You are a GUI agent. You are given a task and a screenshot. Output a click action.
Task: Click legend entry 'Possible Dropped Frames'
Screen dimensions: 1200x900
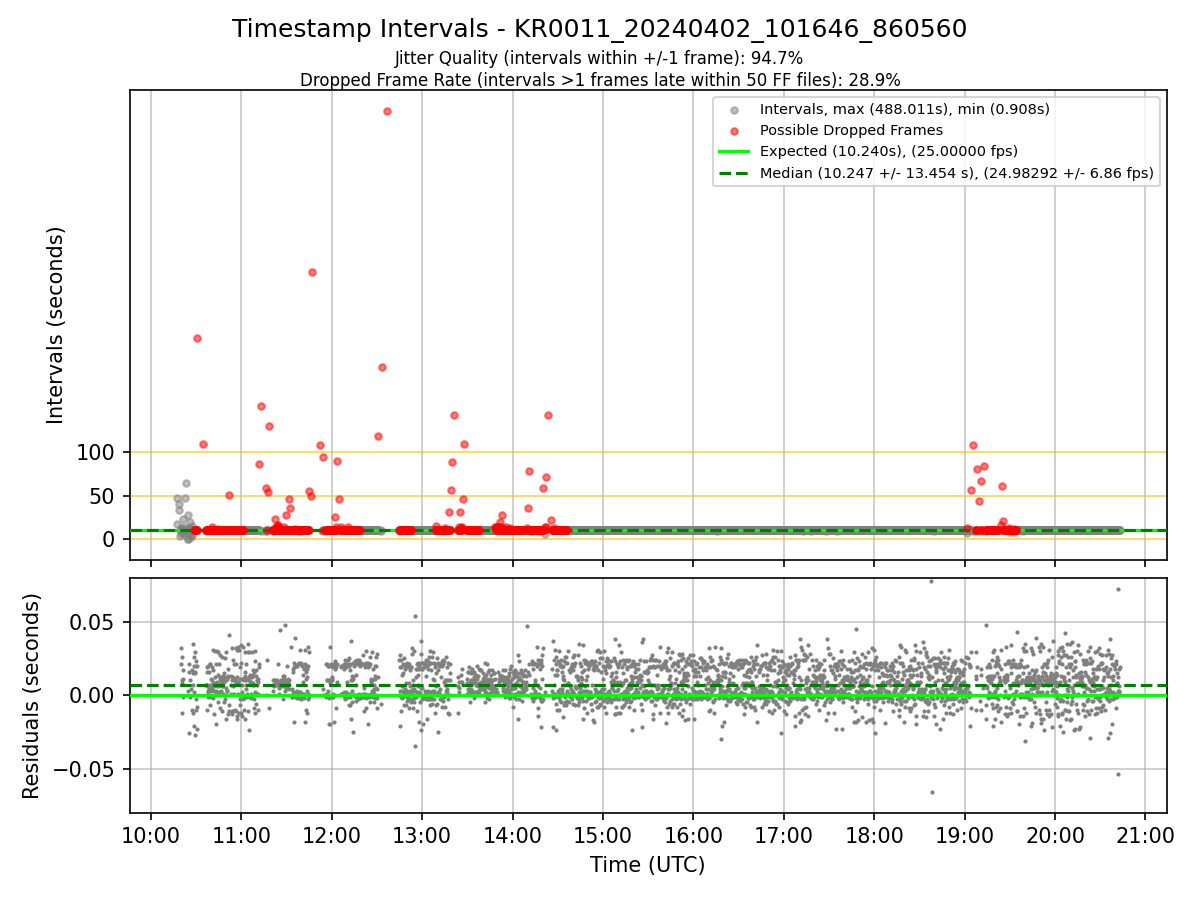point(851,130)
